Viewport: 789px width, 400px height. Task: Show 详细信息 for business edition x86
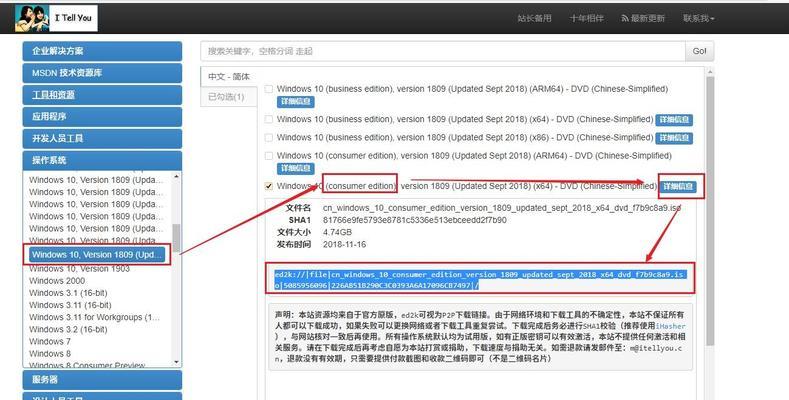pos(674,138)
